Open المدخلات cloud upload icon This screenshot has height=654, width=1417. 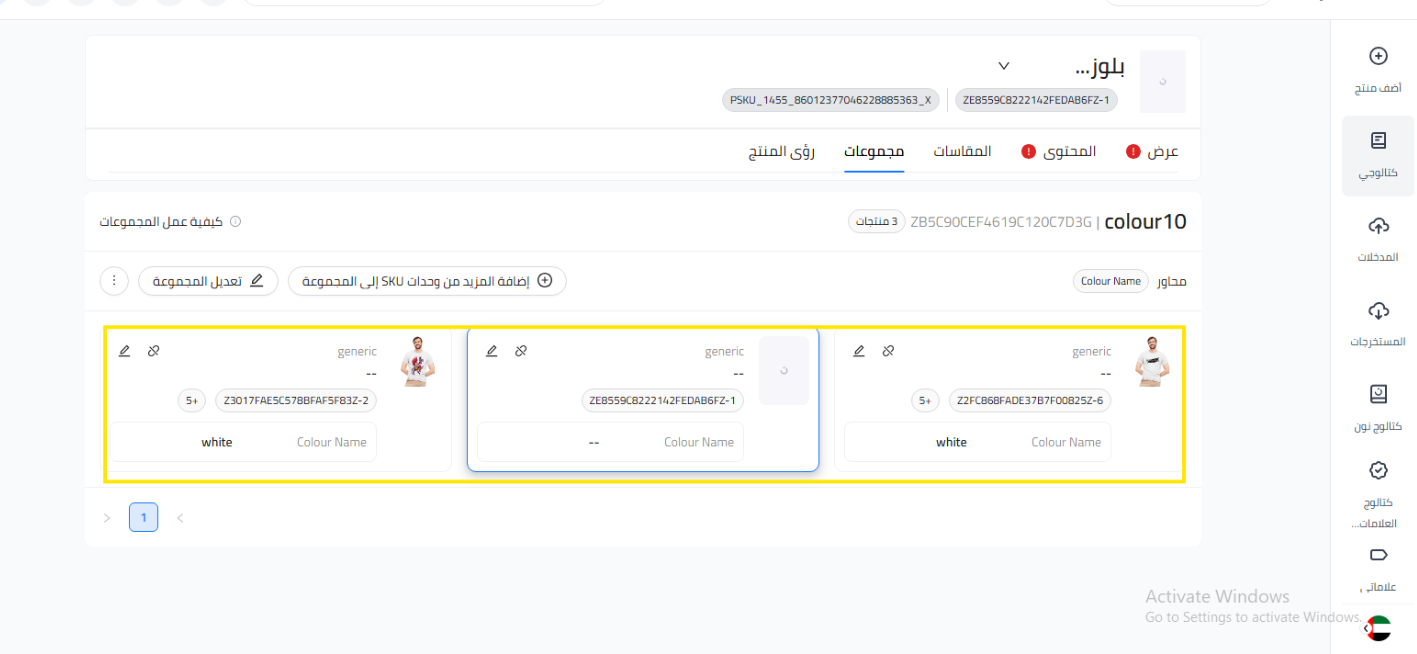[x=1377, y=226]
